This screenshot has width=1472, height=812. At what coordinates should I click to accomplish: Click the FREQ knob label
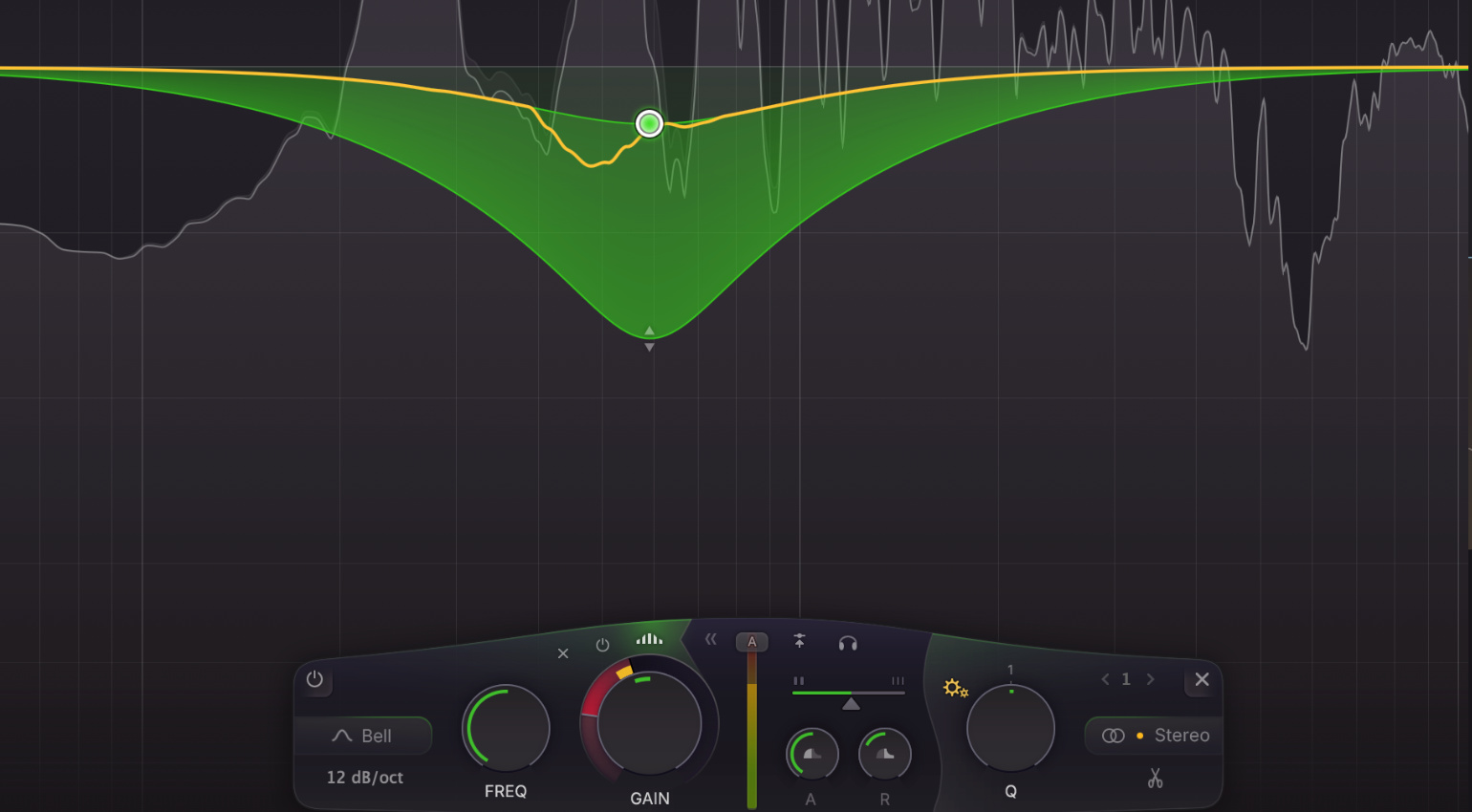[x=505, y=790]
